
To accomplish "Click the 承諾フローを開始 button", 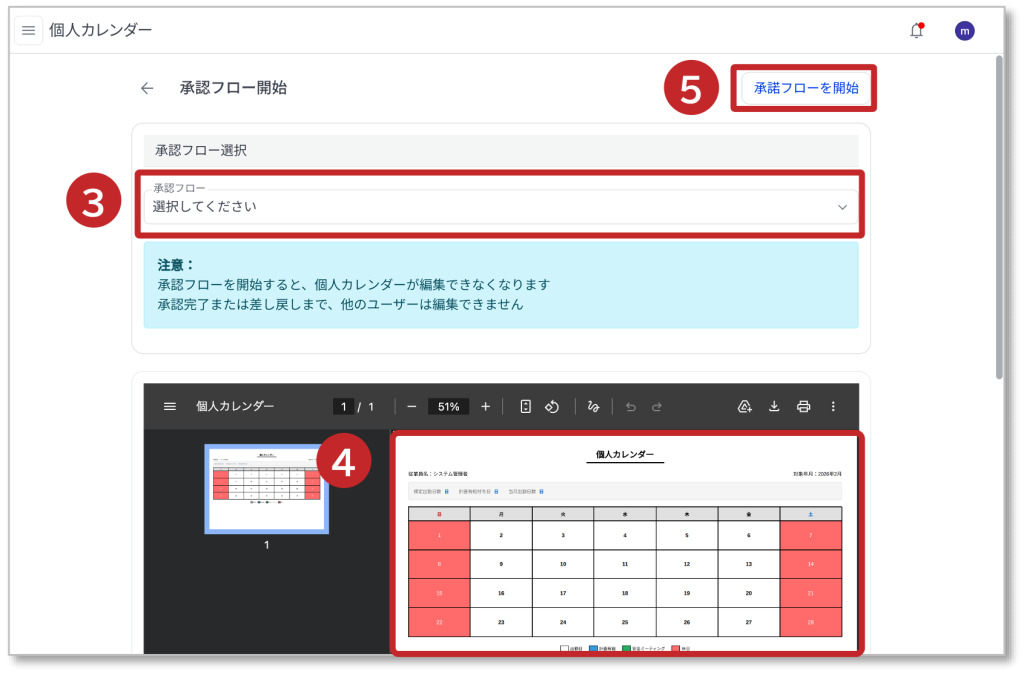I will click(805, 88).
